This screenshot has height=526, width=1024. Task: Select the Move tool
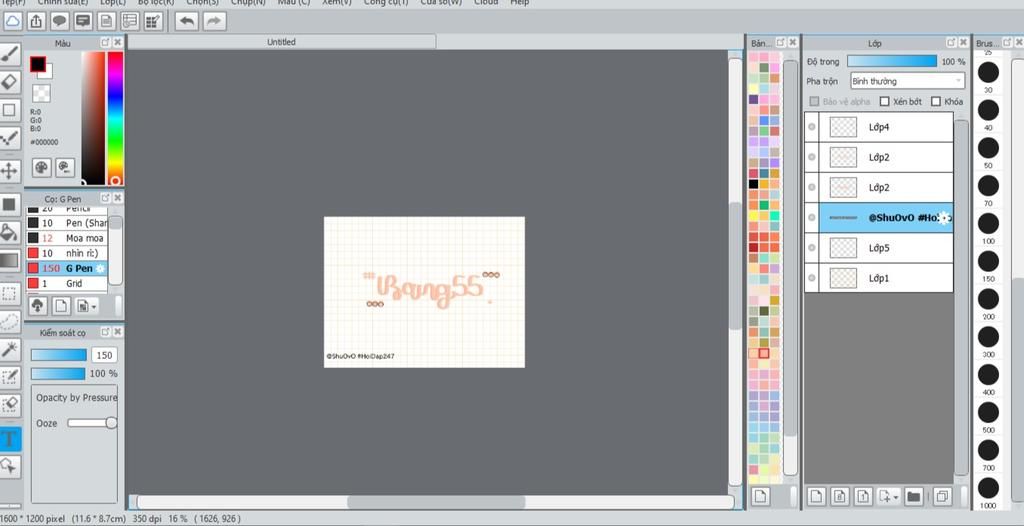point(10,171)
